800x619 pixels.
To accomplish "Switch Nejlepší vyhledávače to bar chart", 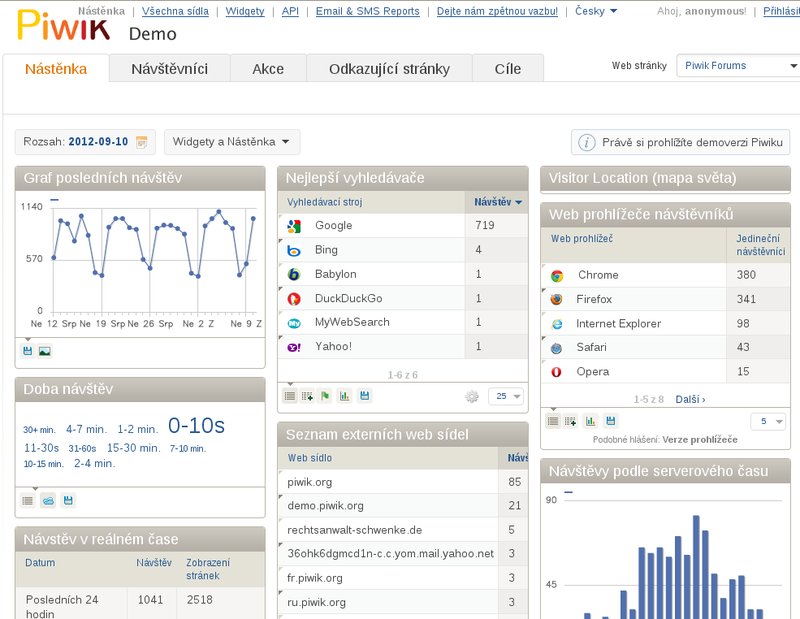I will tap(345, 396).
